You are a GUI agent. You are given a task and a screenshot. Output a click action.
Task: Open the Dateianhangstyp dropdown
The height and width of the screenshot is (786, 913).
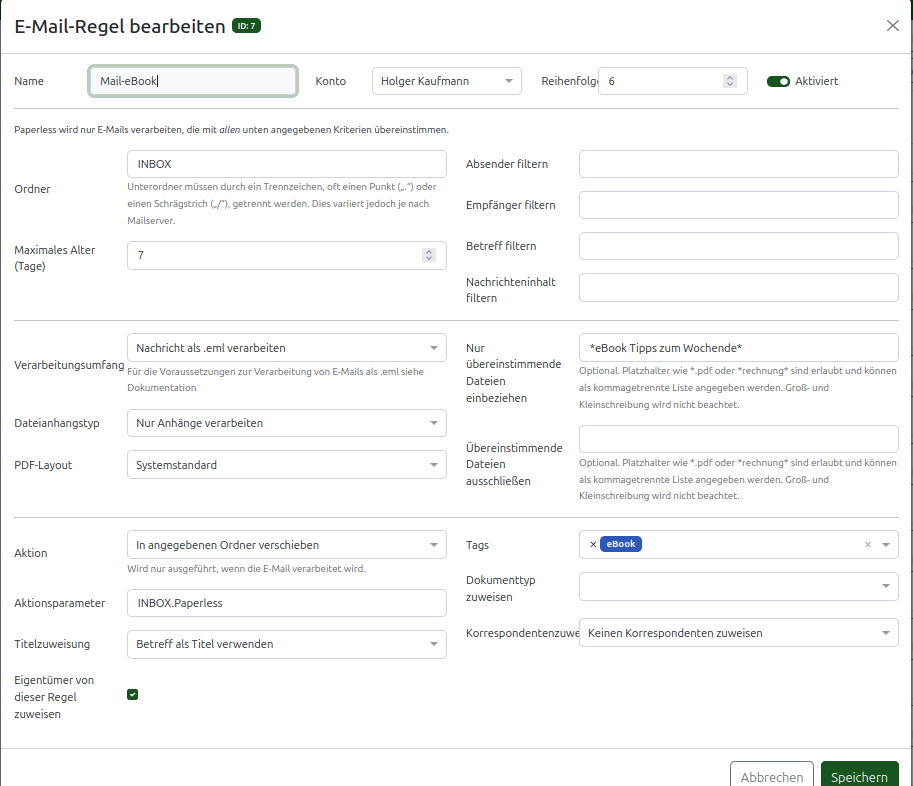(286, 423)
